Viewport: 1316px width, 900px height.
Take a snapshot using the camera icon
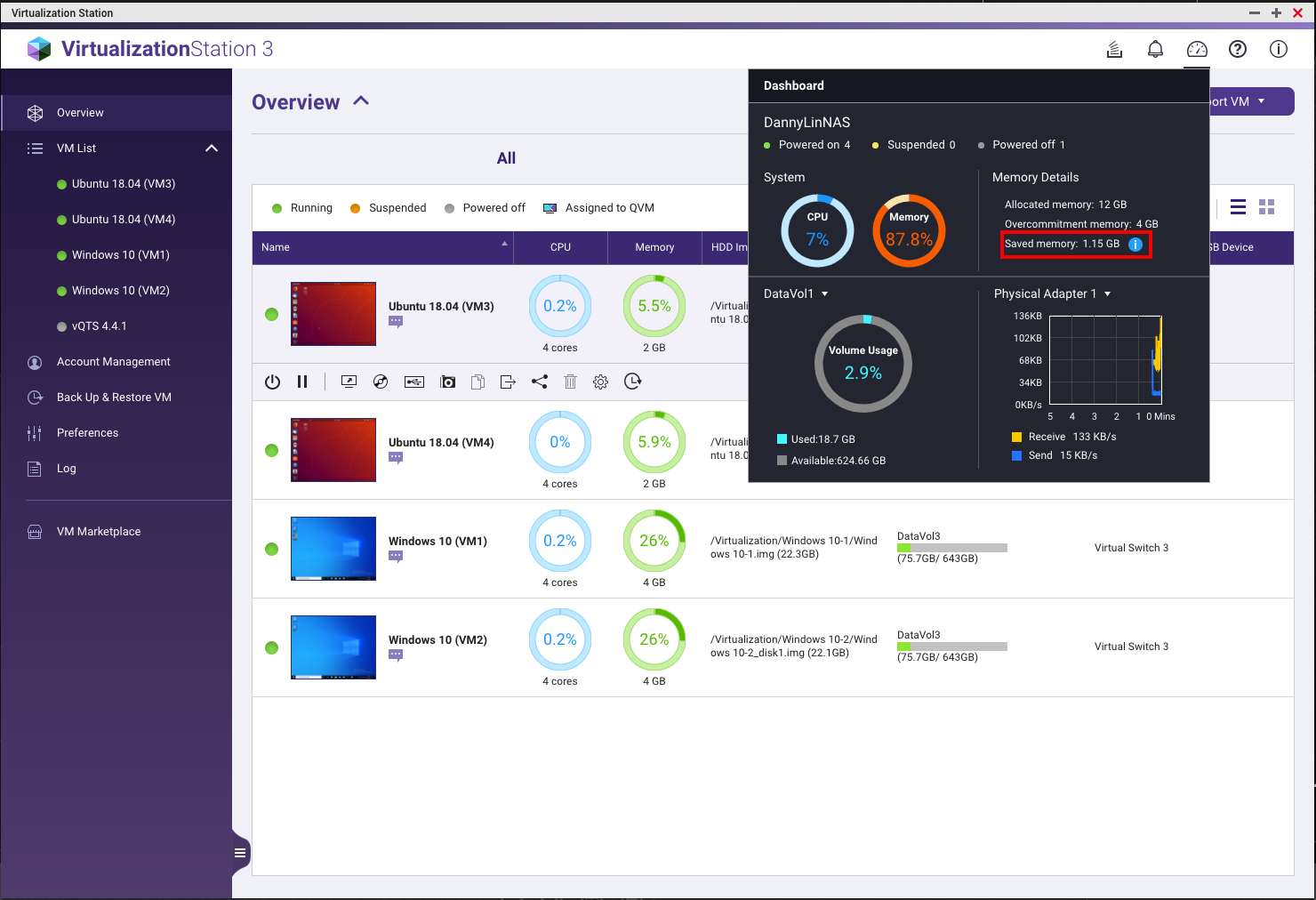448,382
